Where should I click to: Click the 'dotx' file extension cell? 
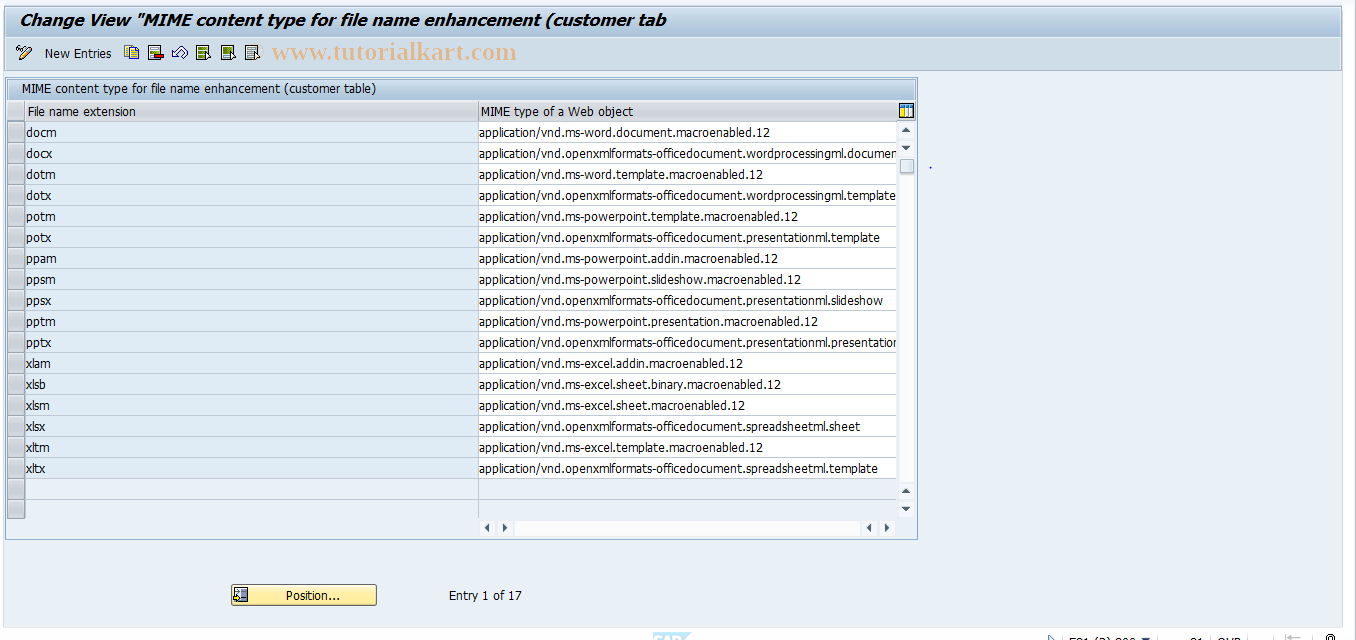click(x=252, y=195)
